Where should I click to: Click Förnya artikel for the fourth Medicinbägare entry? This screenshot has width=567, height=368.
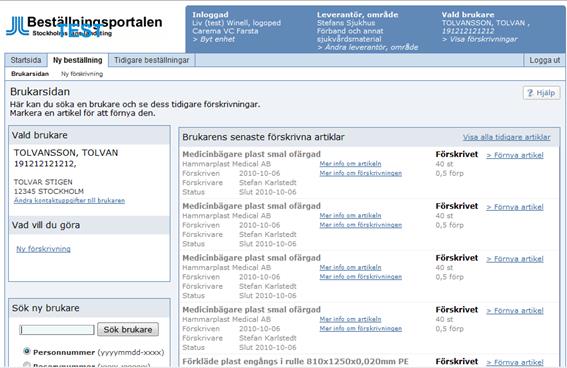point(515,311)
